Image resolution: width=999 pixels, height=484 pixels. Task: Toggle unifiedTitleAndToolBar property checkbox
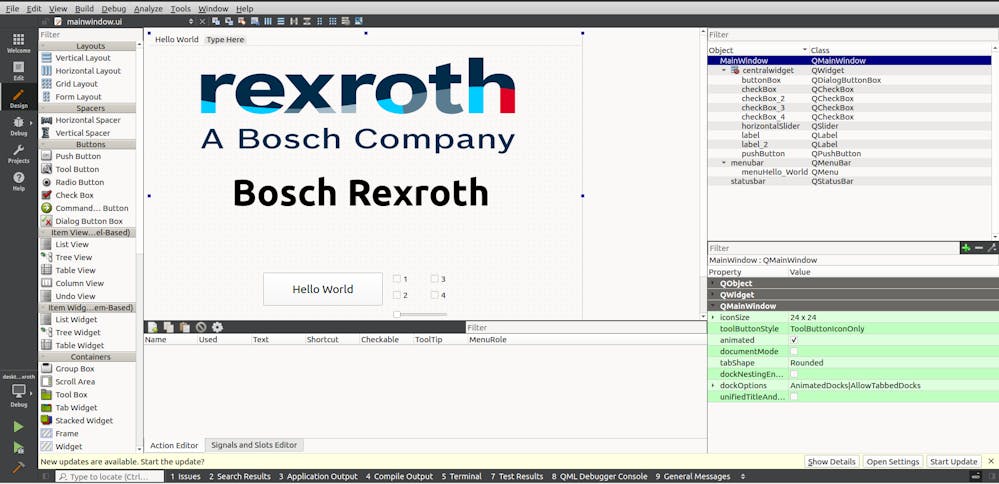(794, 397)
